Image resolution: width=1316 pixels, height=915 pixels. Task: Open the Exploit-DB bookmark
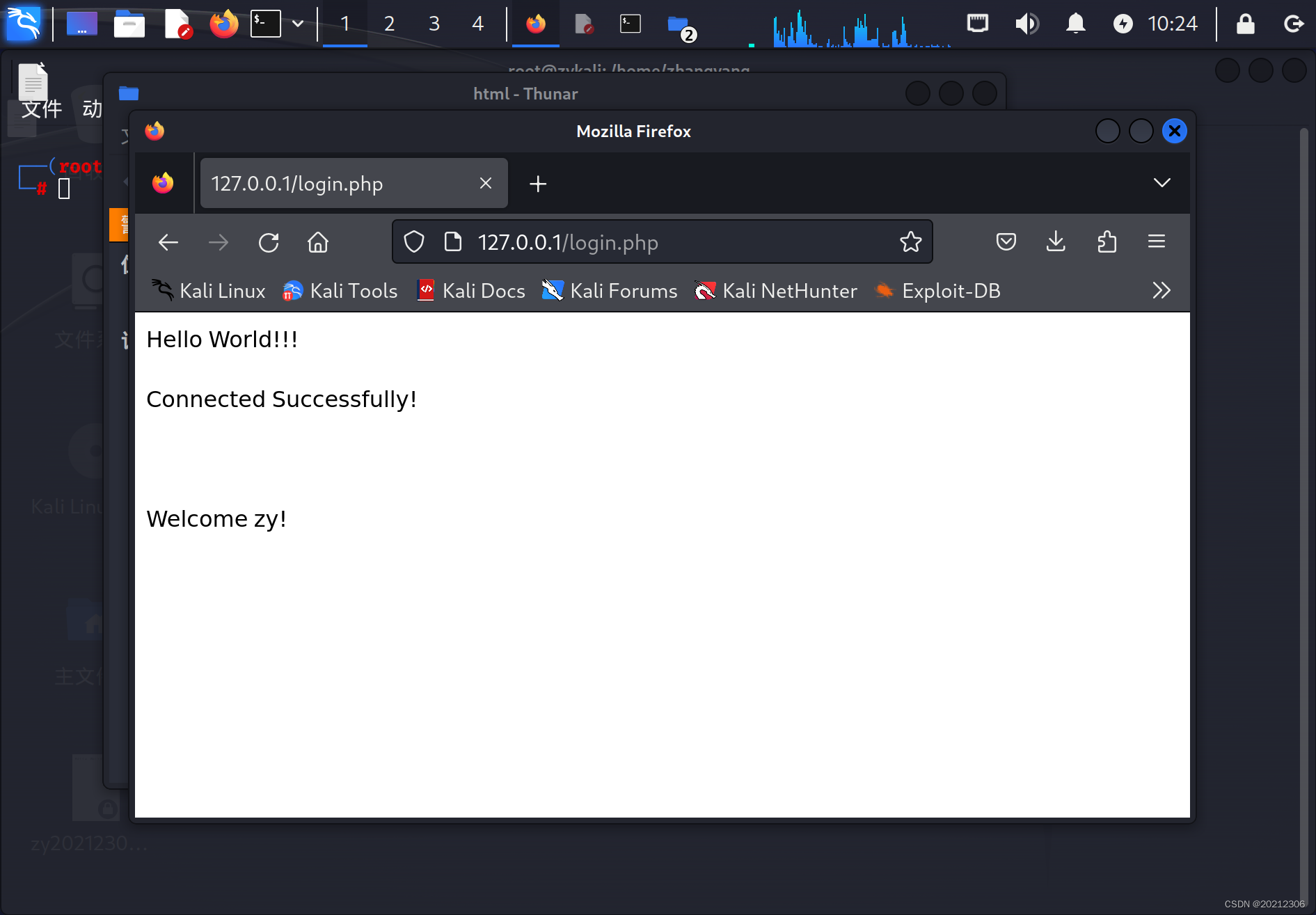938,291
